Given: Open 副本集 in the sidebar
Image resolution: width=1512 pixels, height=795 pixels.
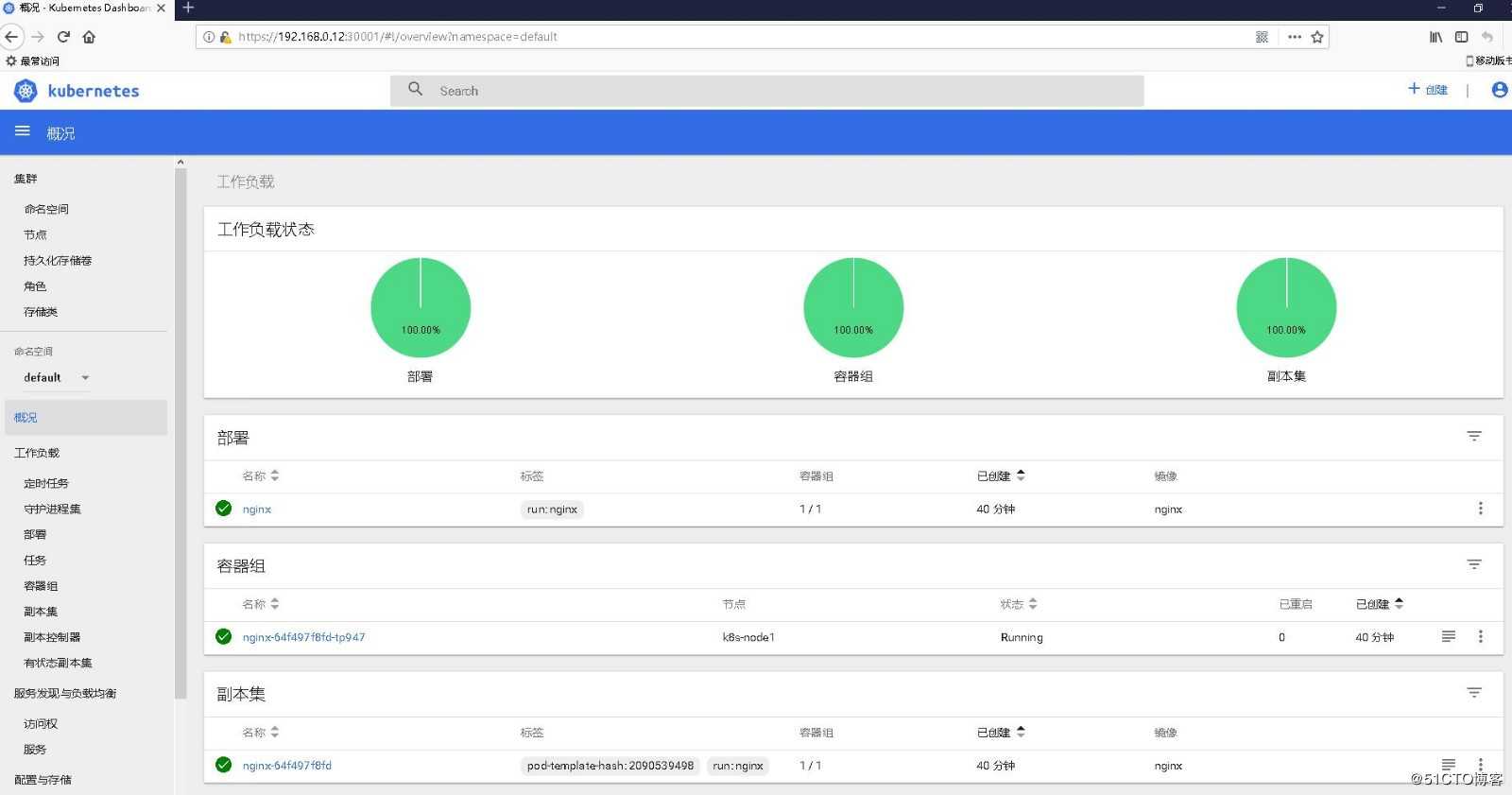Looking at the screenshot, I should tap(41, 611).
